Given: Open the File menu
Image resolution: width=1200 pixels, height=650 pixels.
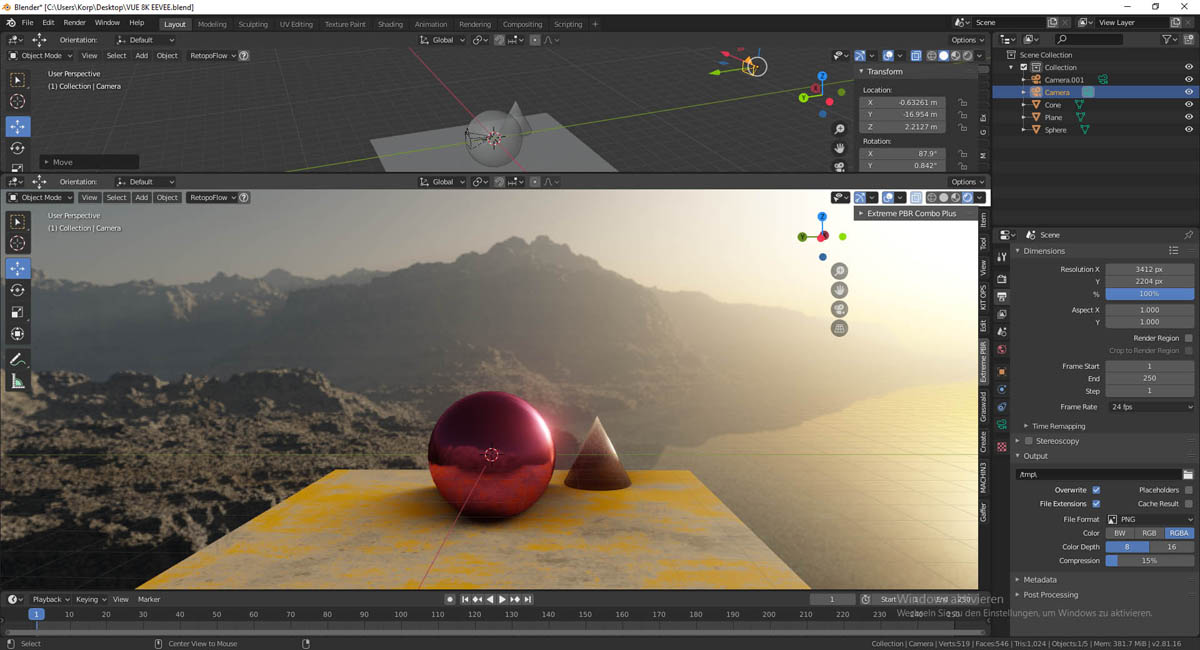Looking at the screenshot, I should (x=26, y=23).
